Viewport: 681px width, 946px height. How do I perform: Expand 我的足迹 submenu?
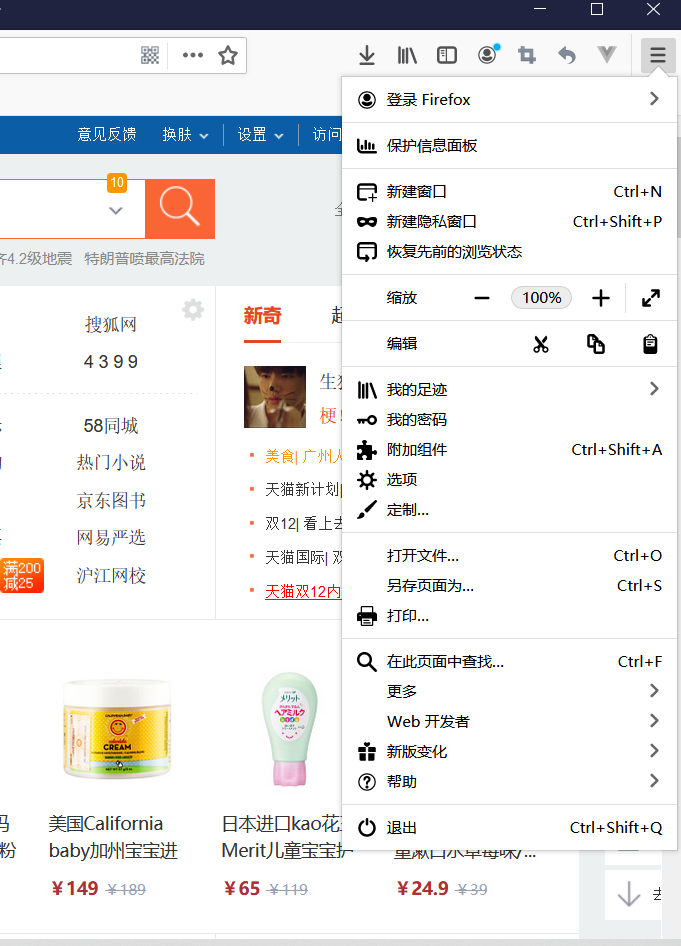coord(509,390)
